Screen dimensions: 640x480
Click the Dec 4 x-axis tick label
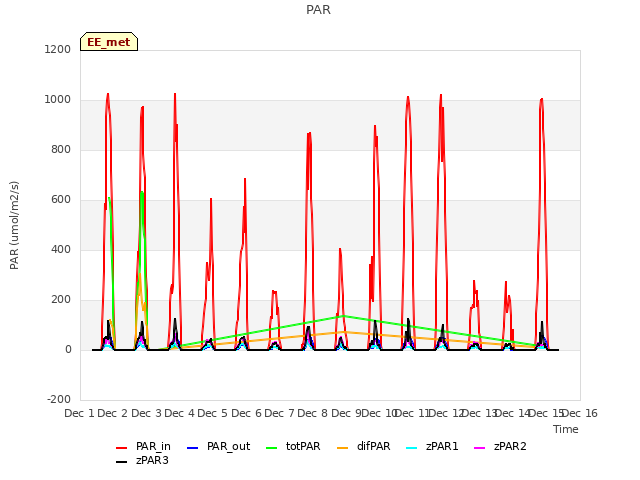180,413
